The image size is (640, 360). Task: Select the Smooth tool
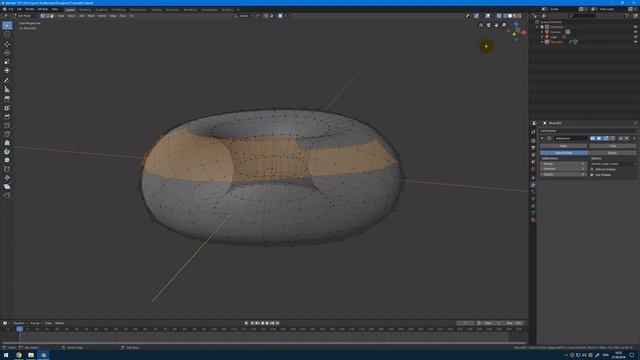tap(7, 160)
